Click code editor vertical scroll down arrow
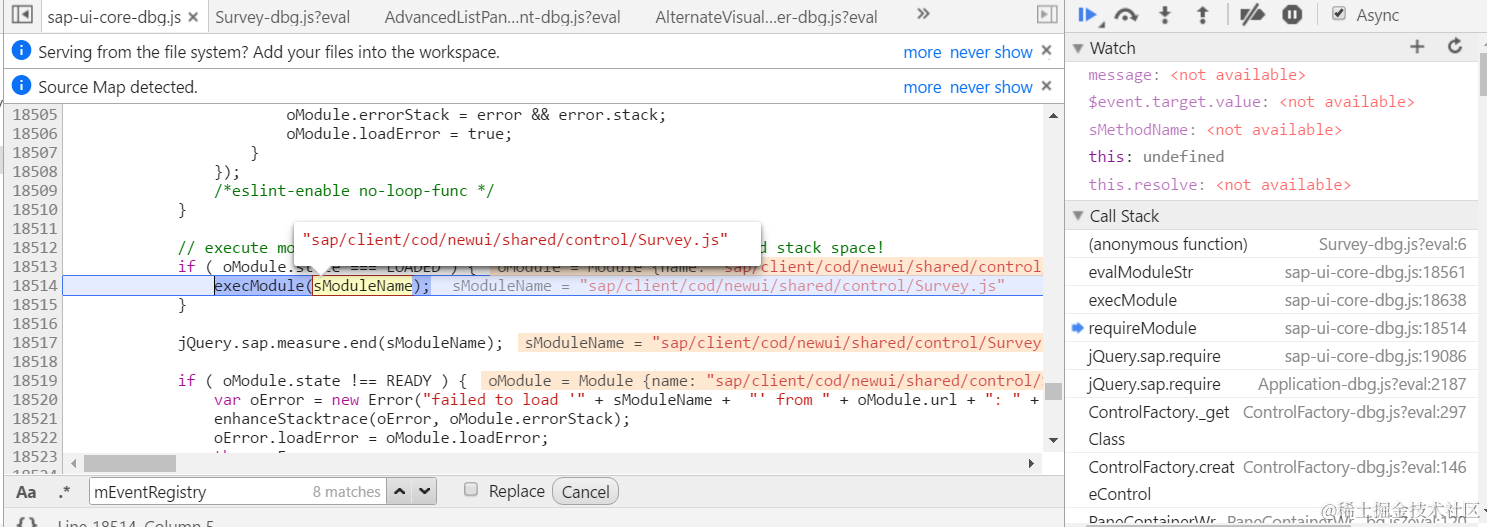 point(1053,440)
